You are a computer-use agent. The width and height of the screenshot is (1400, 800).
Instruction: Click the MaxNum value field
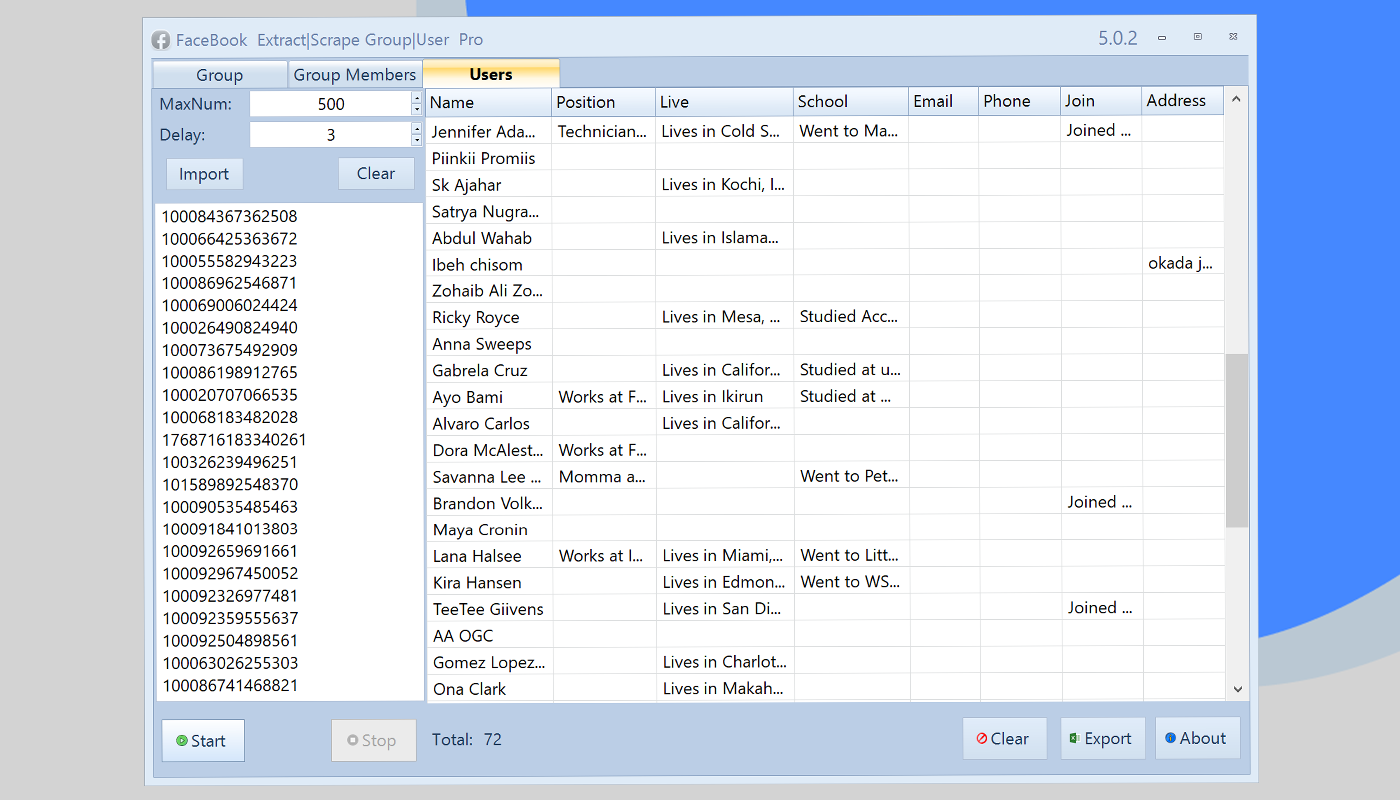click(330, 104)
